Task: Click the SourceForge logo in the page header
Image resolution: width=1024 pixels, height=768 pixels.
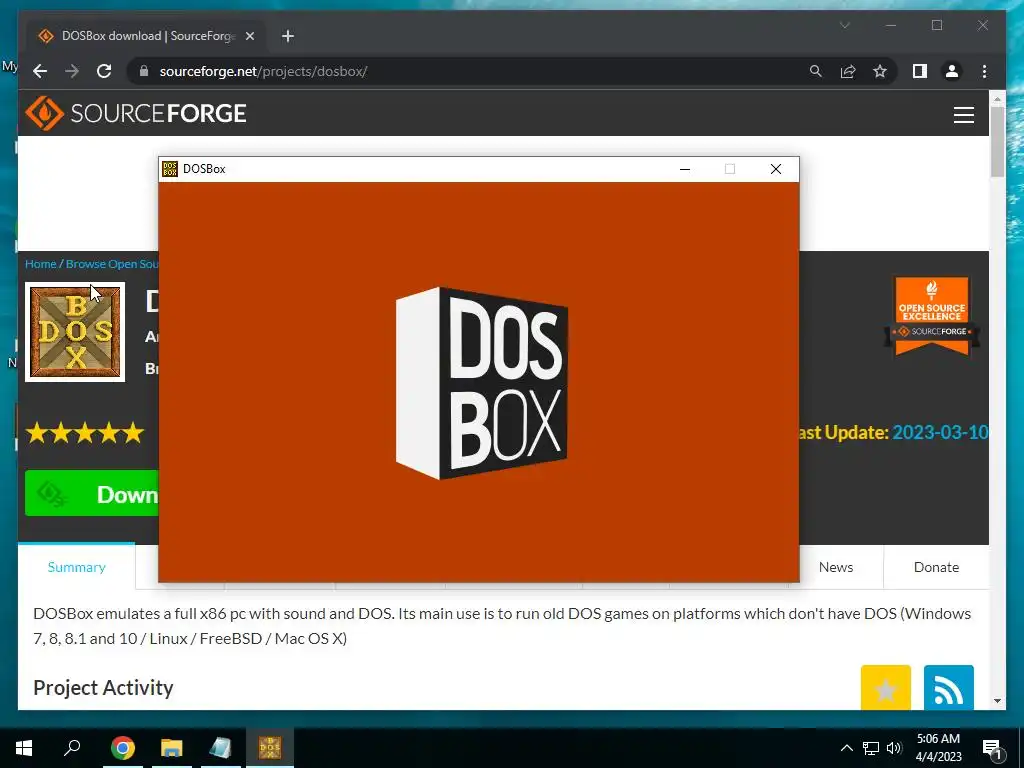Action: coord(136,113)
